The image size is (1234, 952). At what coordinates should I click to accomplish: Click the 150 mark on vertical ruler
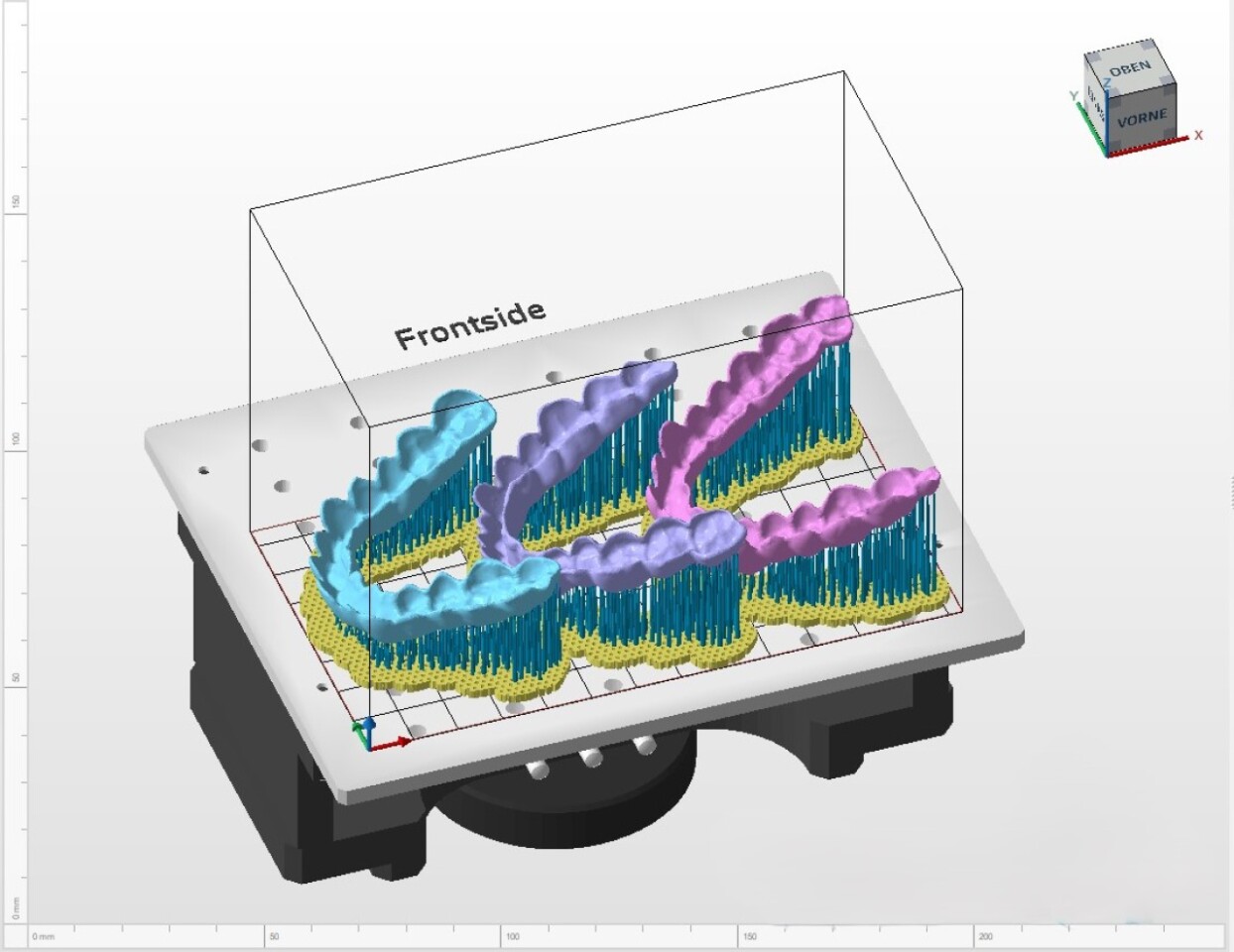15,201
